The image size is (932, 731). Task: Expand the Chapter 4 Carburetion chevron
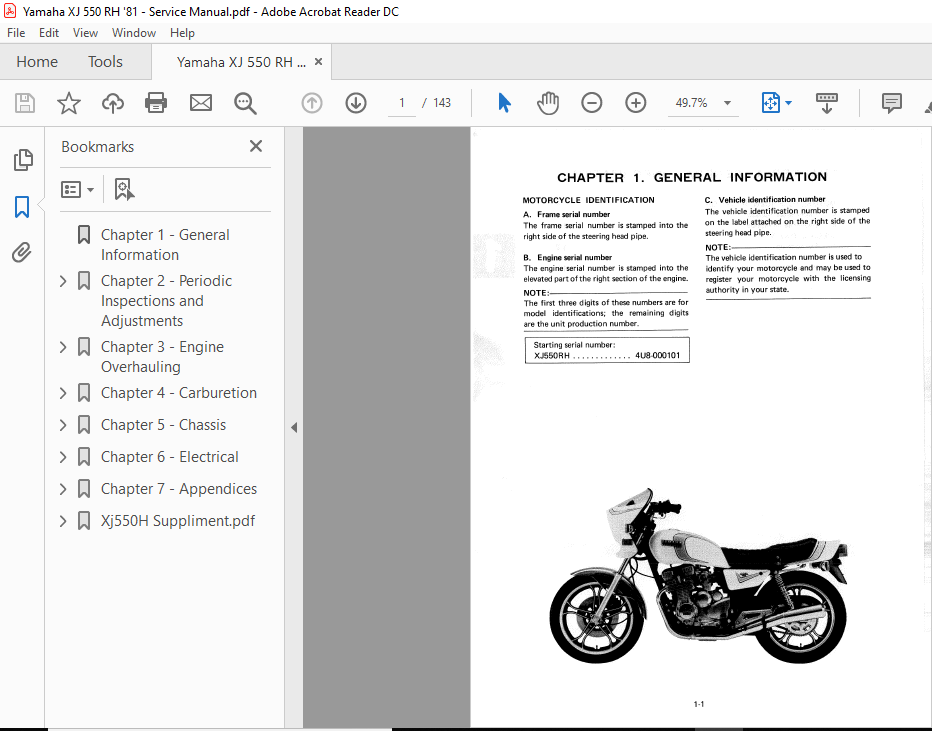tap(63, 393)
